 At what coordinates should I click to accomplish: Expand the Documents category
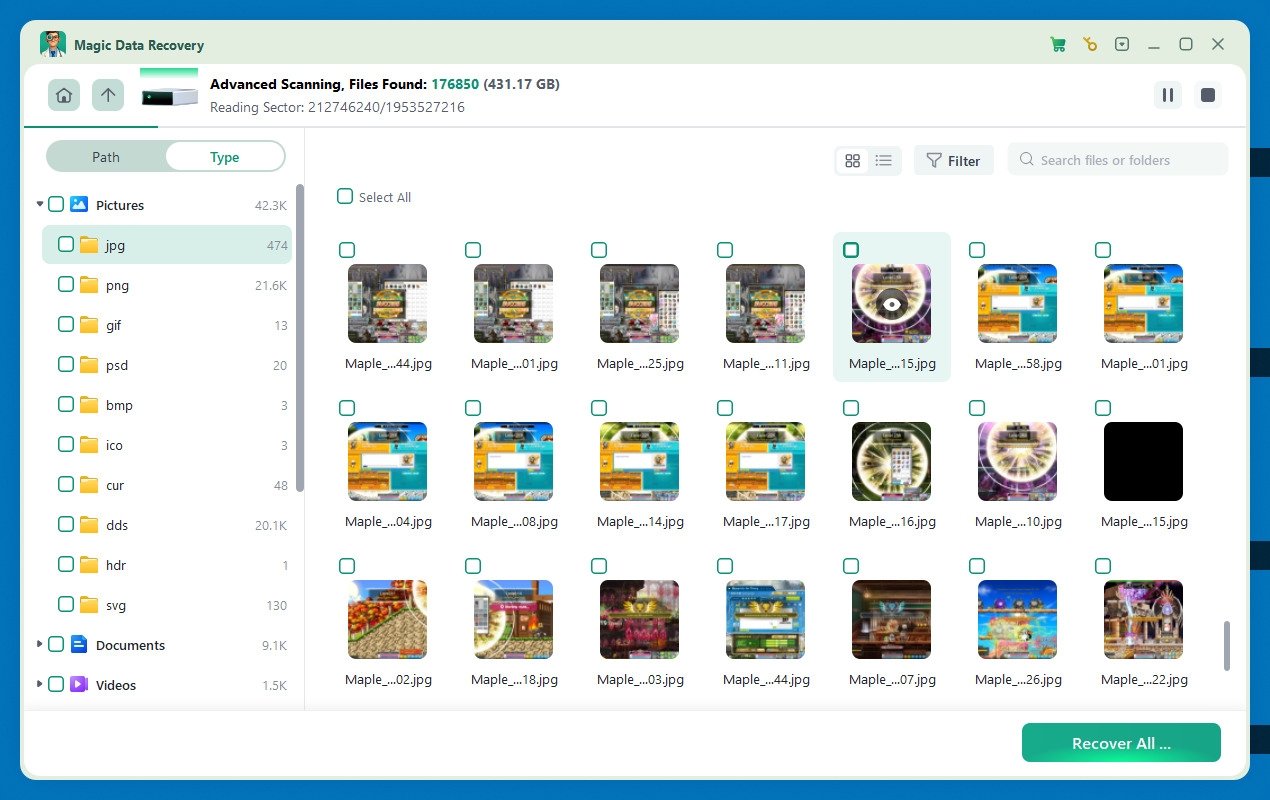(40, 645)
